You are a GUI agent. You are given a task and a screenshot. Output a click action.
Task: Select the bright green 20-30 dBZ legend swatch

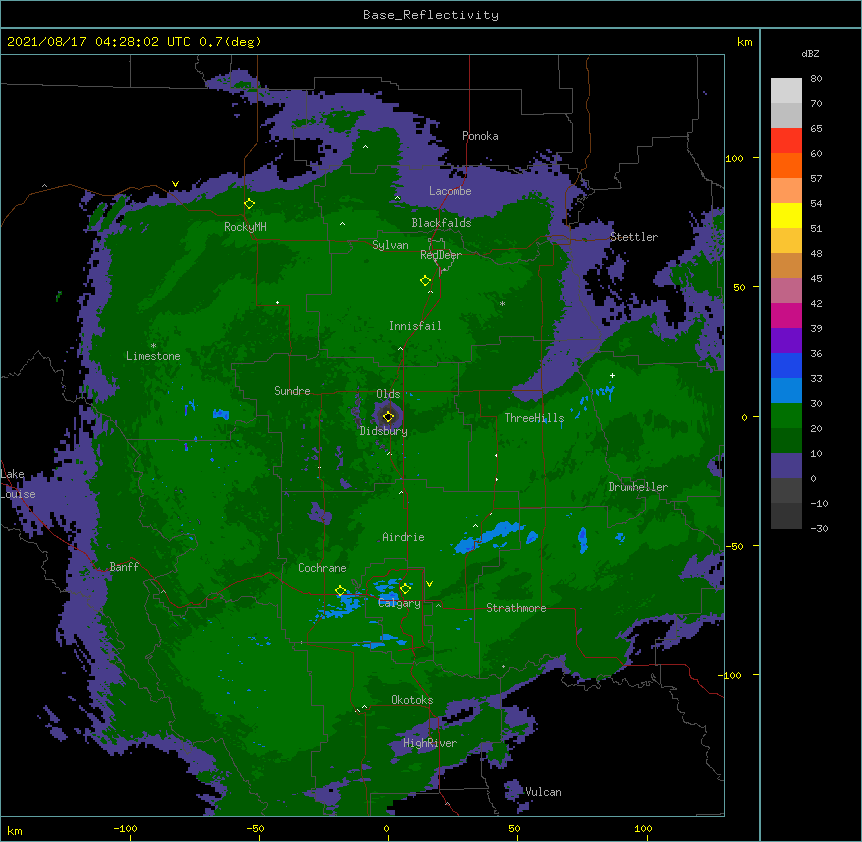786,416
